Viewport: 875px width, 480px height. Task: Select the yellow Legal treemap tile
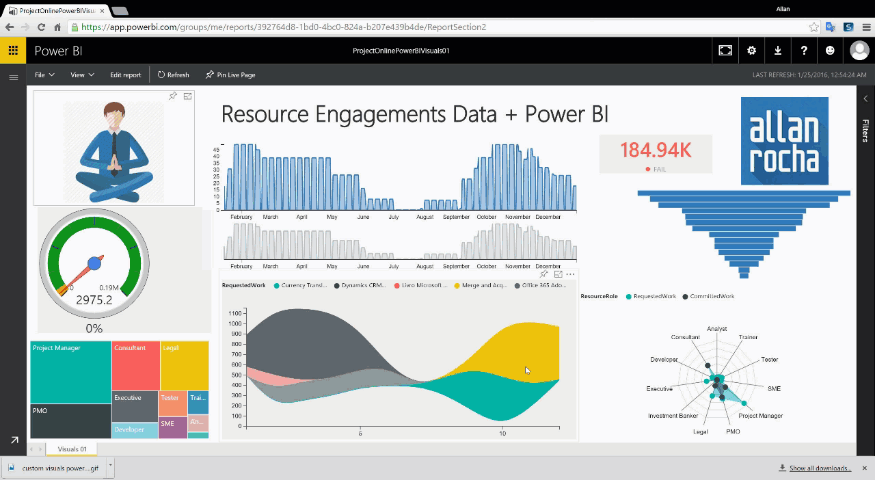(x=185, y=366)
